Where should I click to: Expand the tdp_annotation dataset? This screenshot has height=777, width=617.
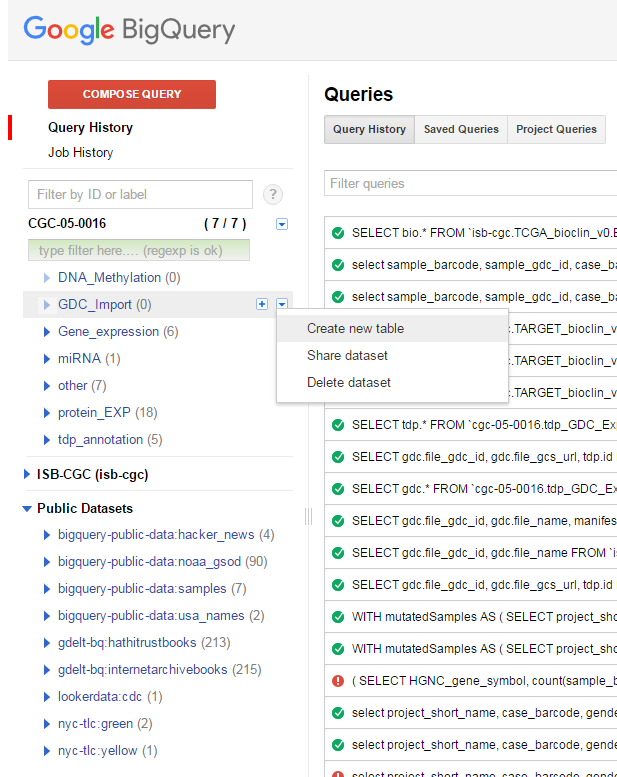pos(47,440)
